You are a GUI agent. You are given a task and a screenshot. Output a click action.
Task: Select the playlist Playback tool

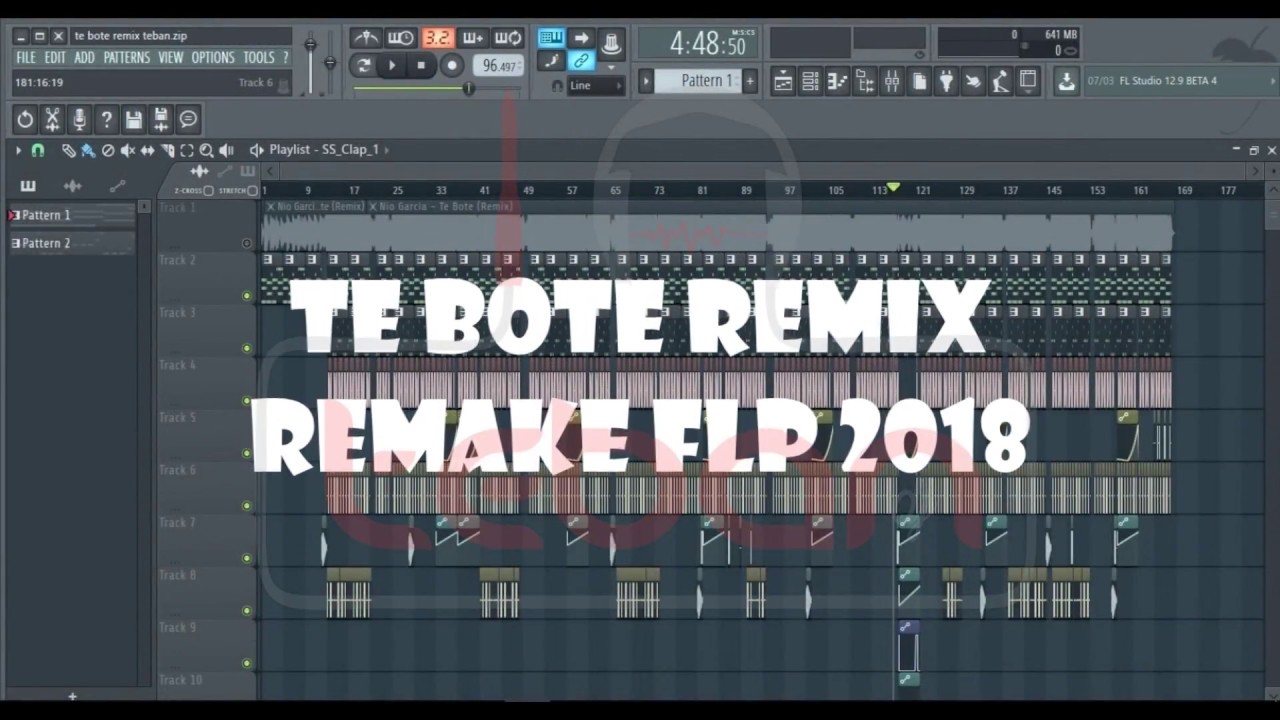(x=226, y=150)
